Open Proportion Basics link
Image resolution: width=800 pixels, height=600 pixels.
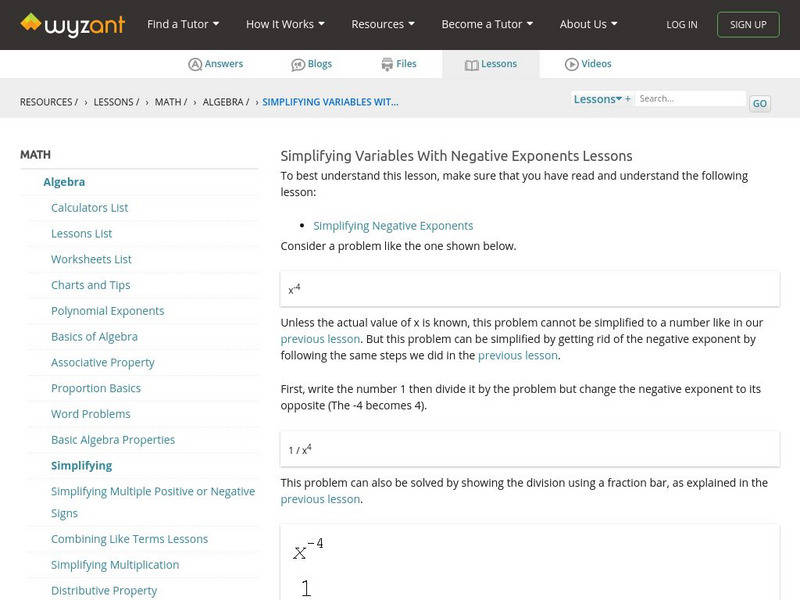96,388
